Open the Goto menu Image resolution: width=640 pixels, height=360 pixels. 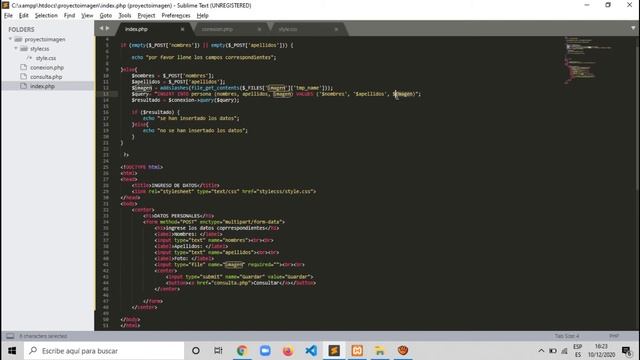click(x=106, y=16)
